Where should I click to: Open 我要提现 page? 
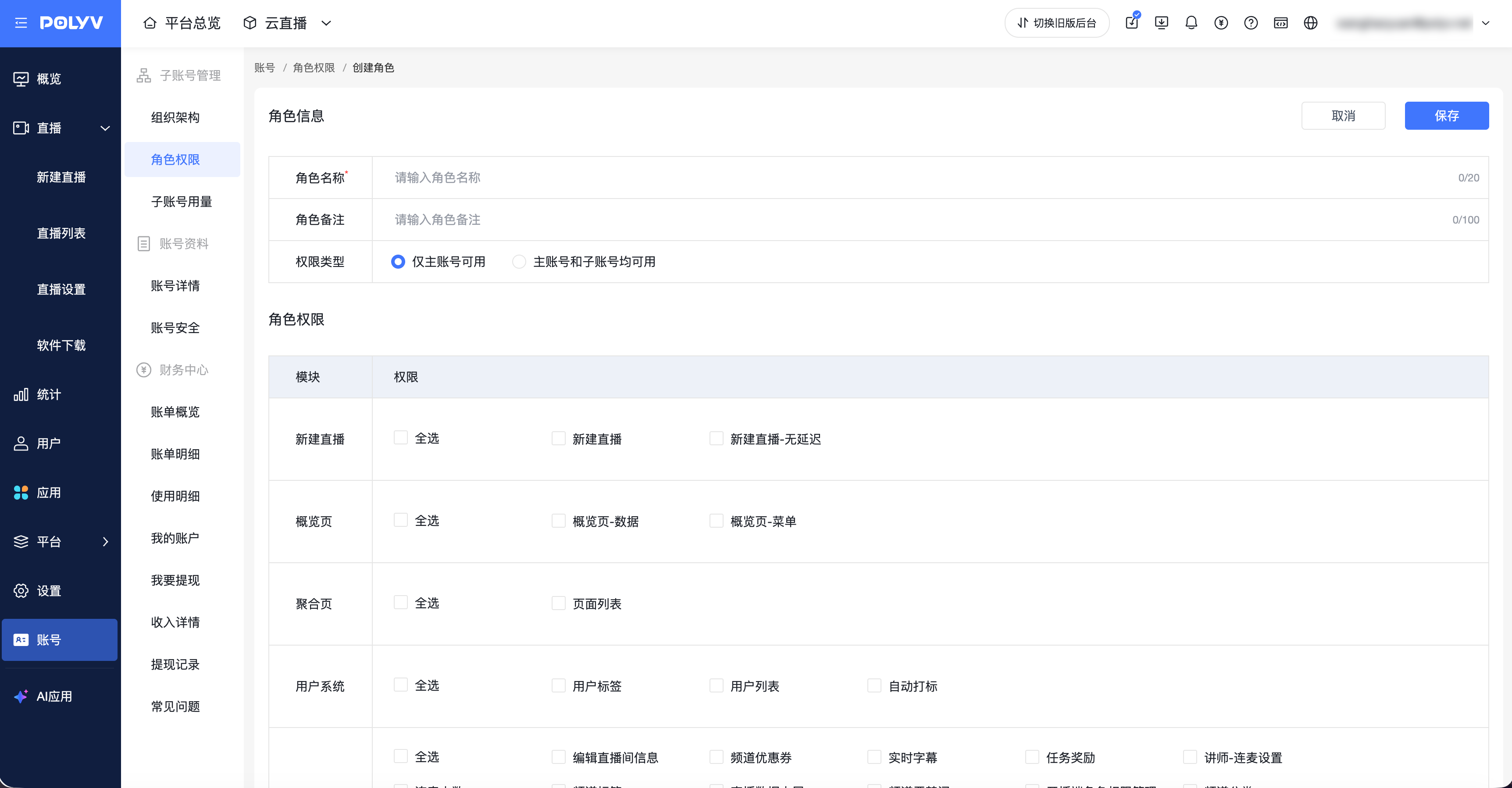[x=175, y=580]
